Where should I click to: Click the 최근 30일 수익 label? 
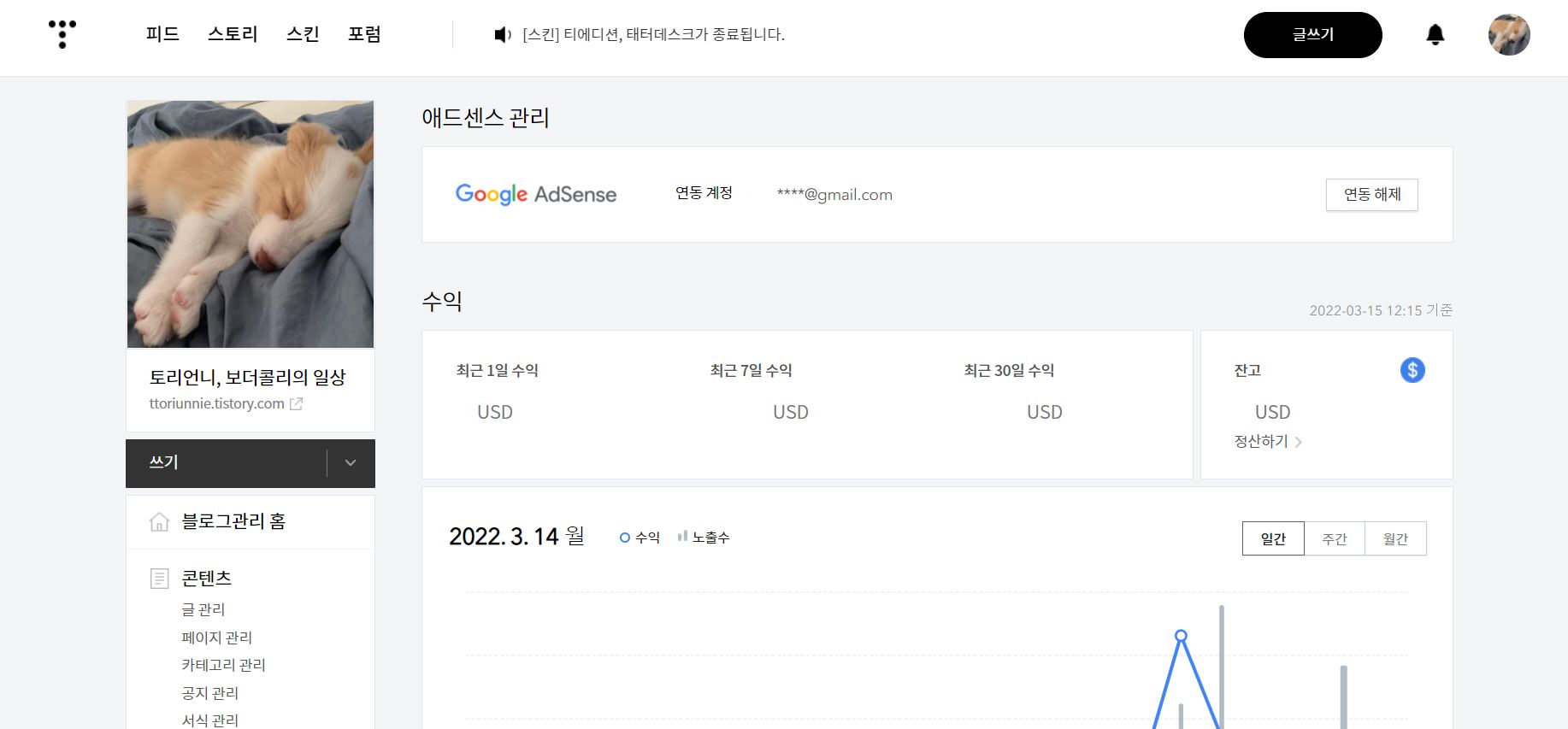(1009, 371)
